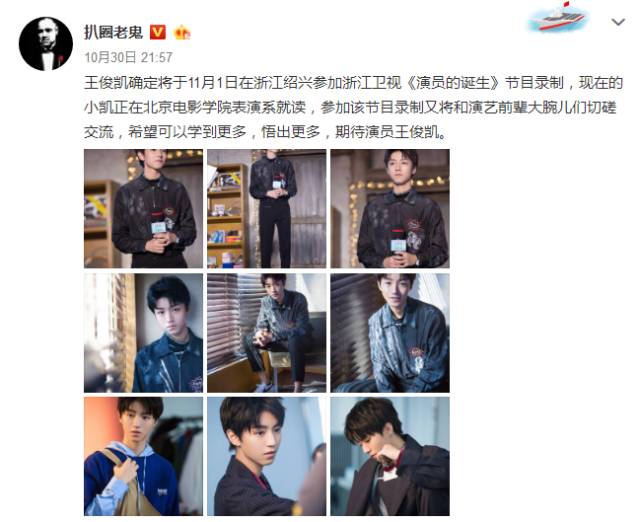
Task: Open the first photo with microphone
Action: pos(143,209)
